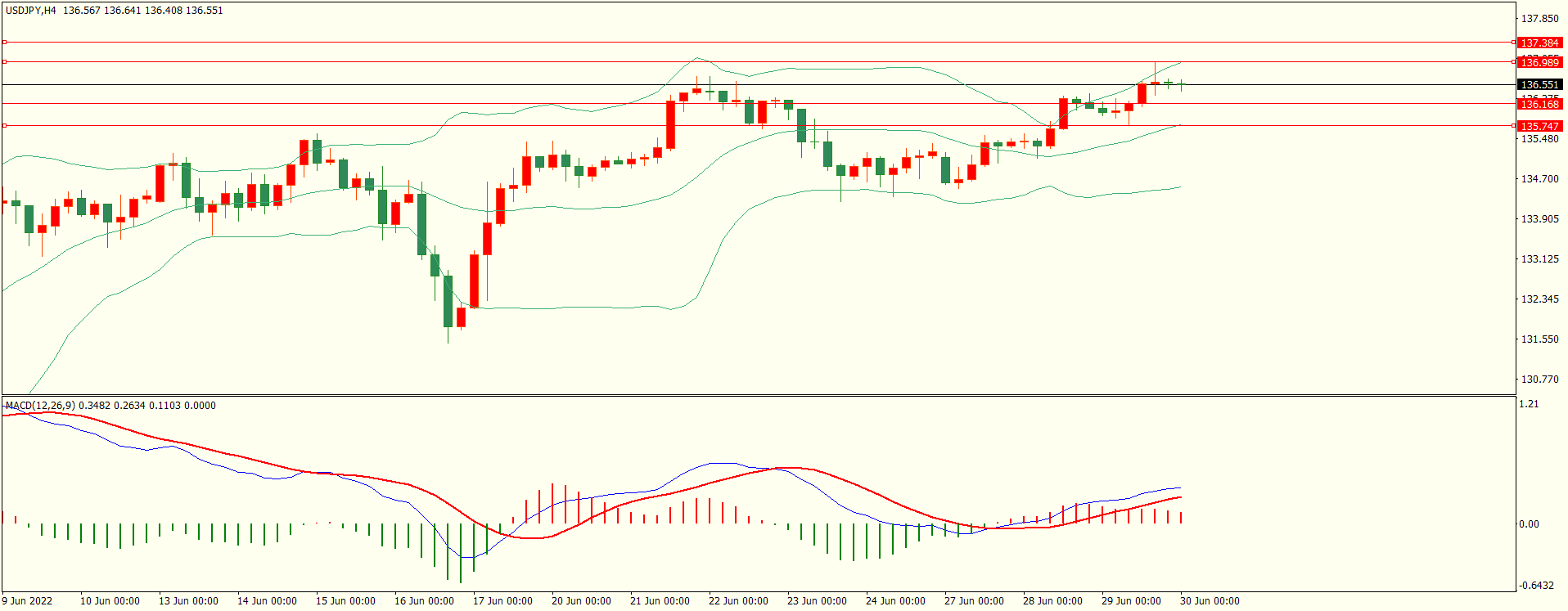Click the 10 Jun 00:00 date label
1568x611 pixels.
[110, 601]
